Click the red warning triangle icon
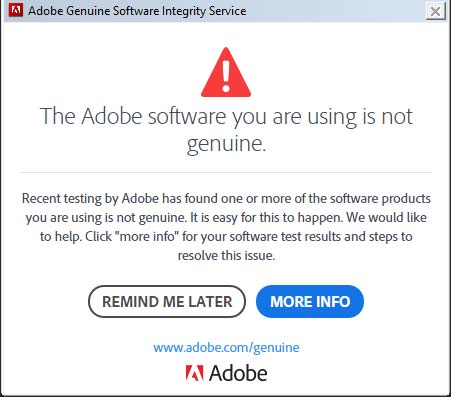 (x=226, y=72)
